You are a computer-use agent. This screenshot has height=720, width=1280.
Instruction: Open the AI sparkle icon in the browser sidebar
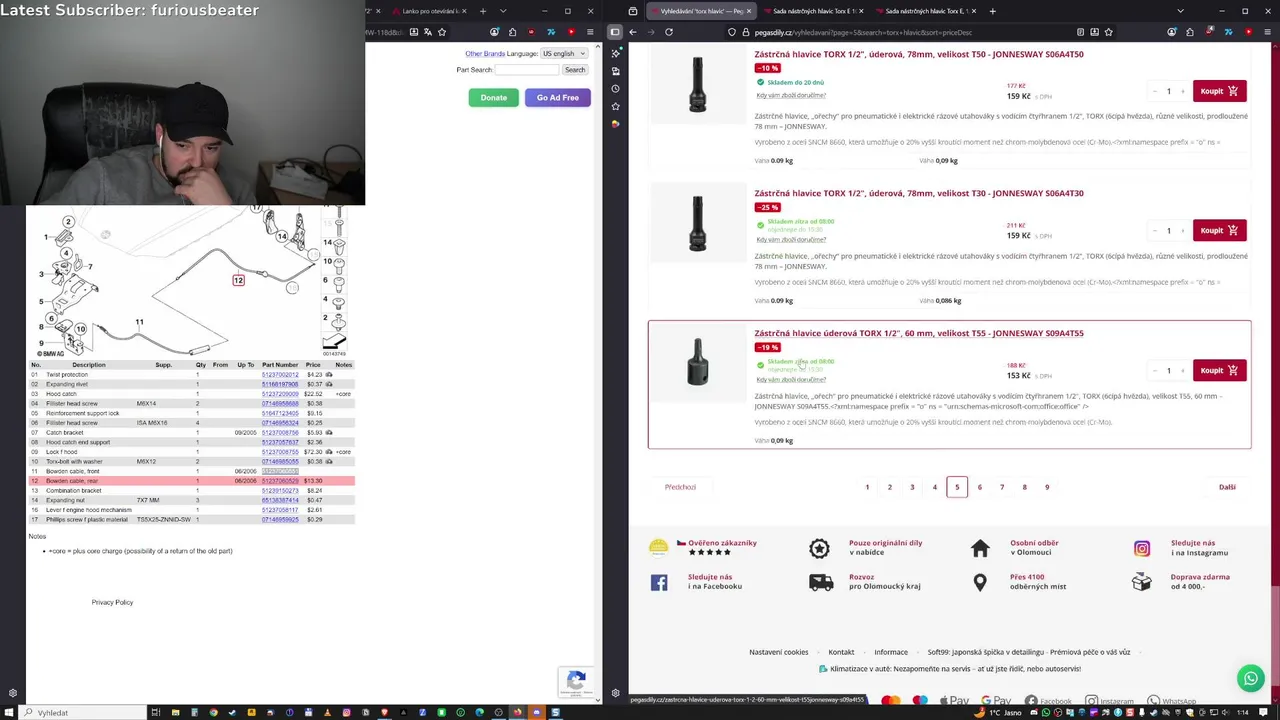(x=615, y=53)
